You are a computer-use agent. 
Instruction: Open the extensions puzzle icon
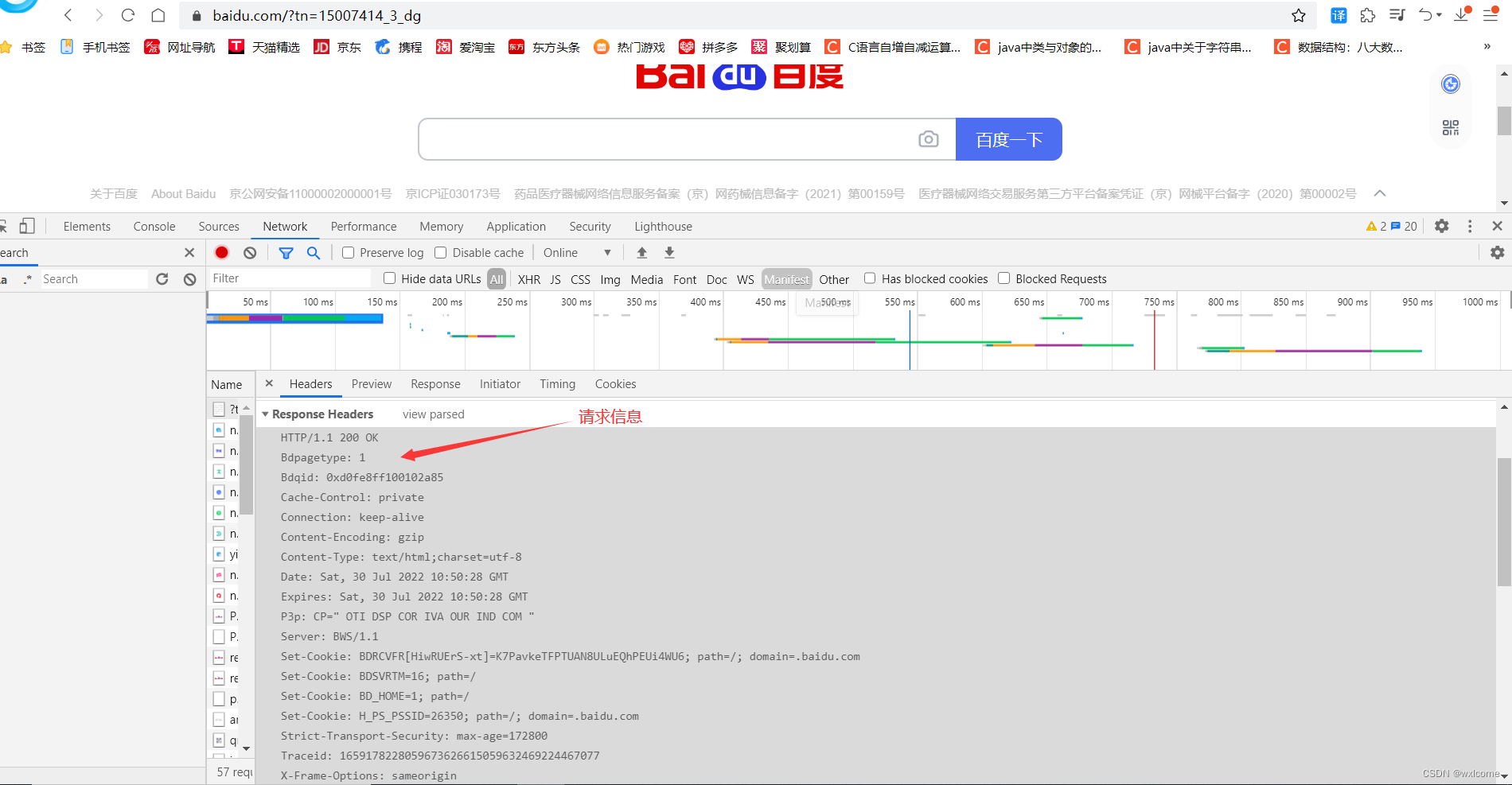1368,15
